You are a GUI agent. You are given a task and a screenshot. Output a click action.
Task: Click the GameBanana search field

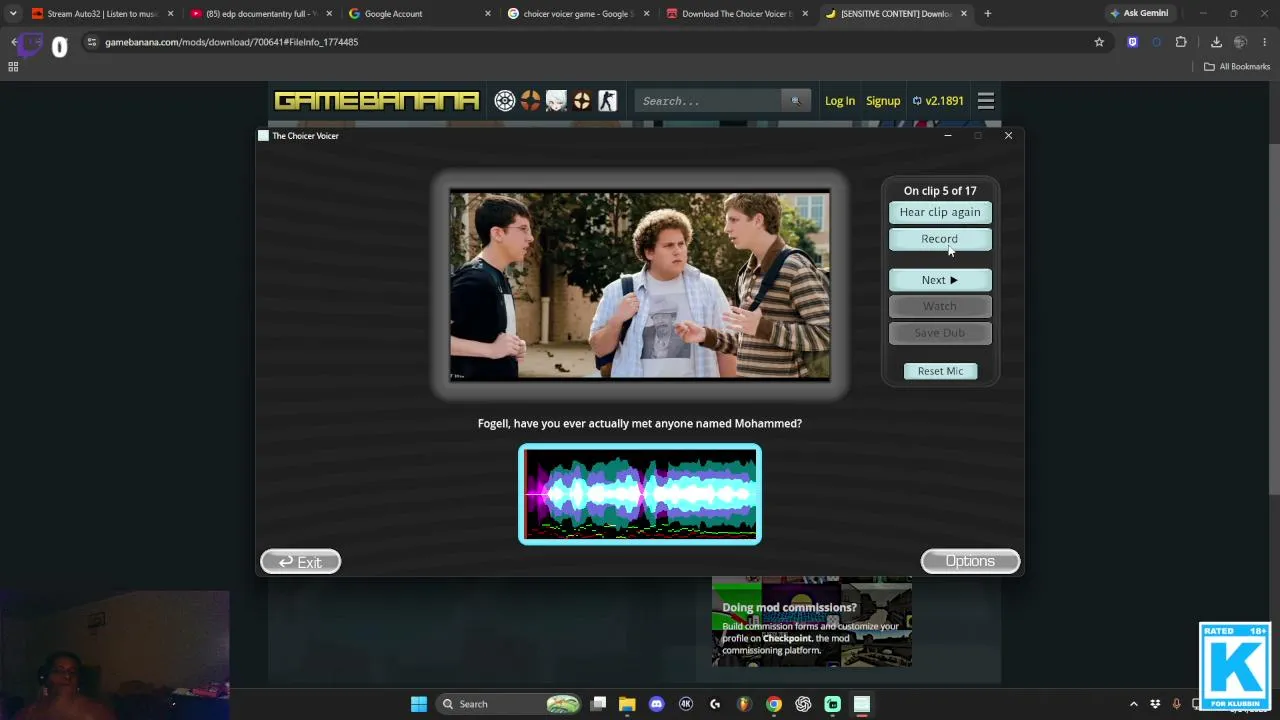[x=709, y=101]
